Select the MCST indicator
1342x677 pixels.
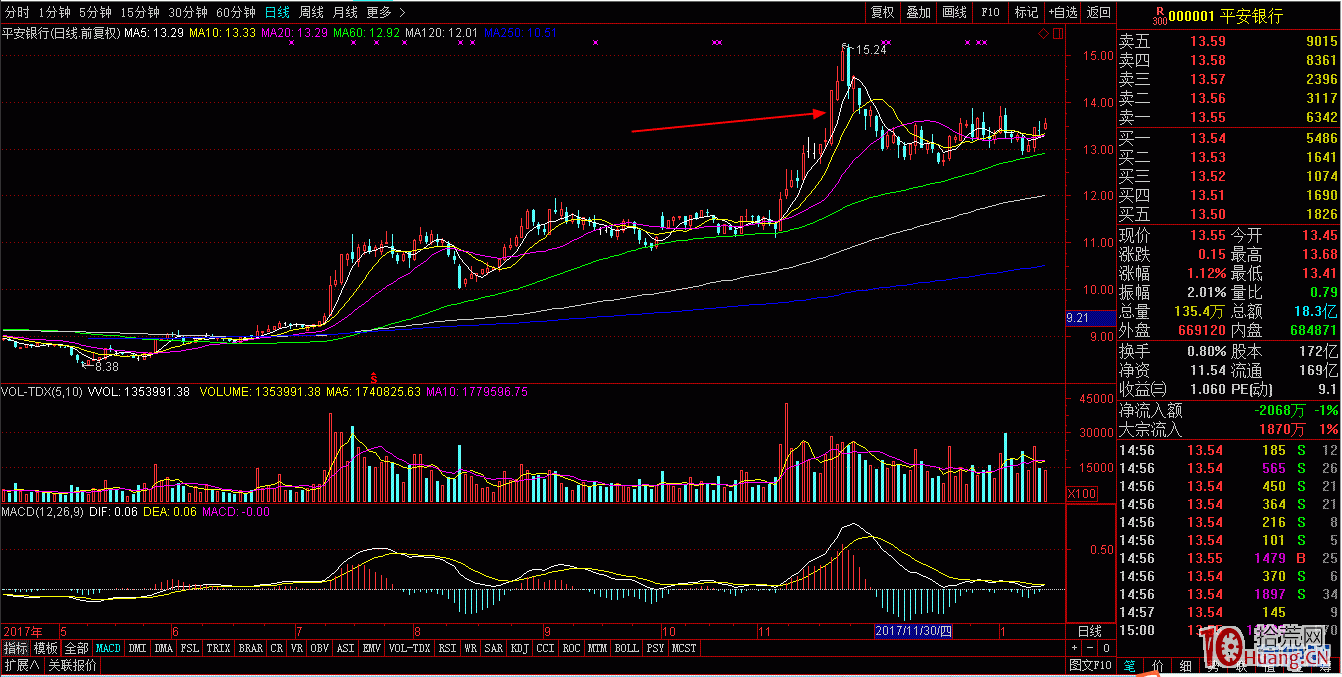point(685,648)
